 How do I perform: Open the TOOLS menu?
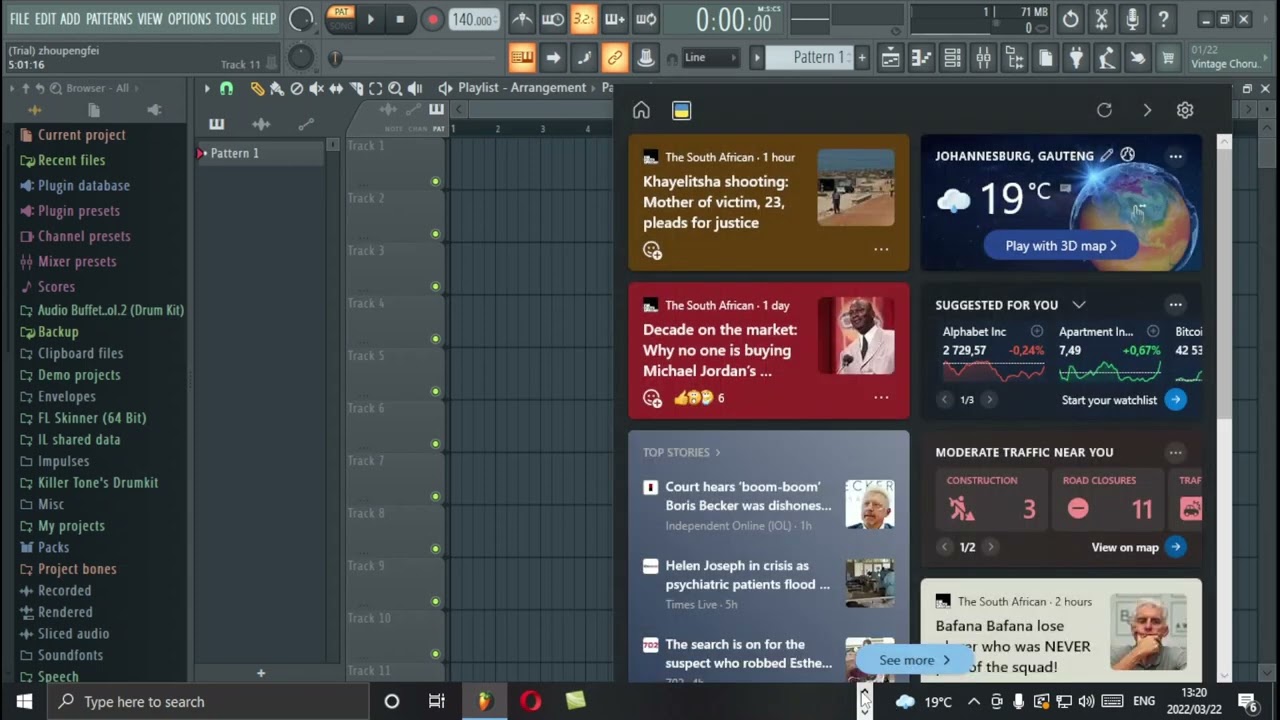click(x=231, y=19)
